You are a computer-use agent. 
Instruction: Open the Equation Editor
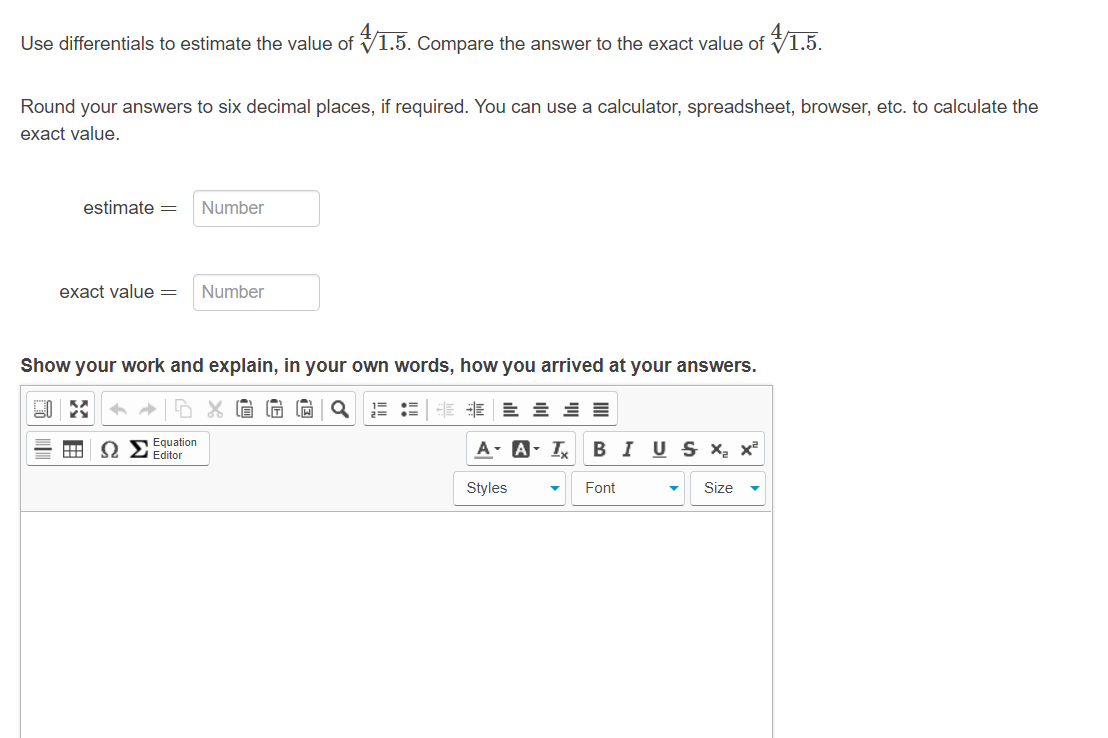pos(160,448)
